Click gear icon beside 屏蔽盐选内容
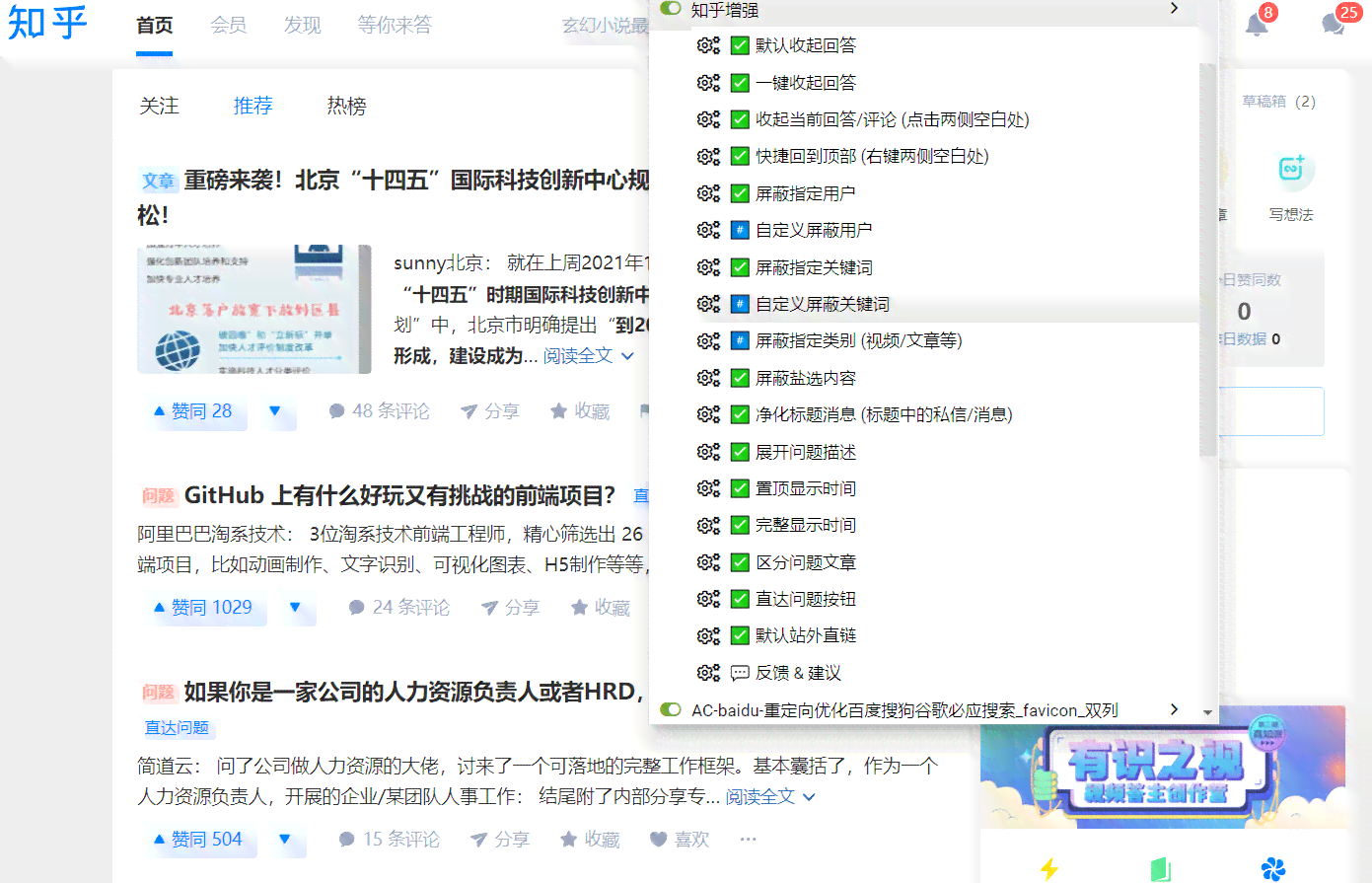 708,378
